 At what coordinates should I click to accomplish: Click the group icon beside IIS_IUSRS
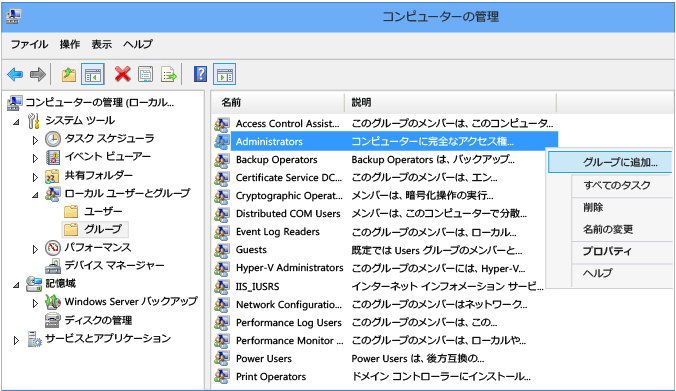click(222, 286)
